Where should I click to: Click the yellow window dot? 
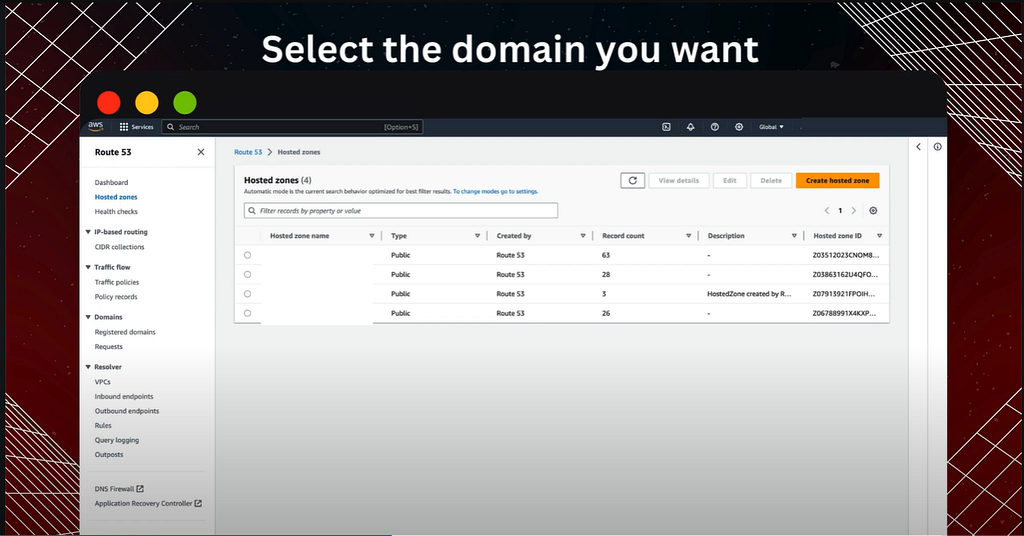pos(146,102)
